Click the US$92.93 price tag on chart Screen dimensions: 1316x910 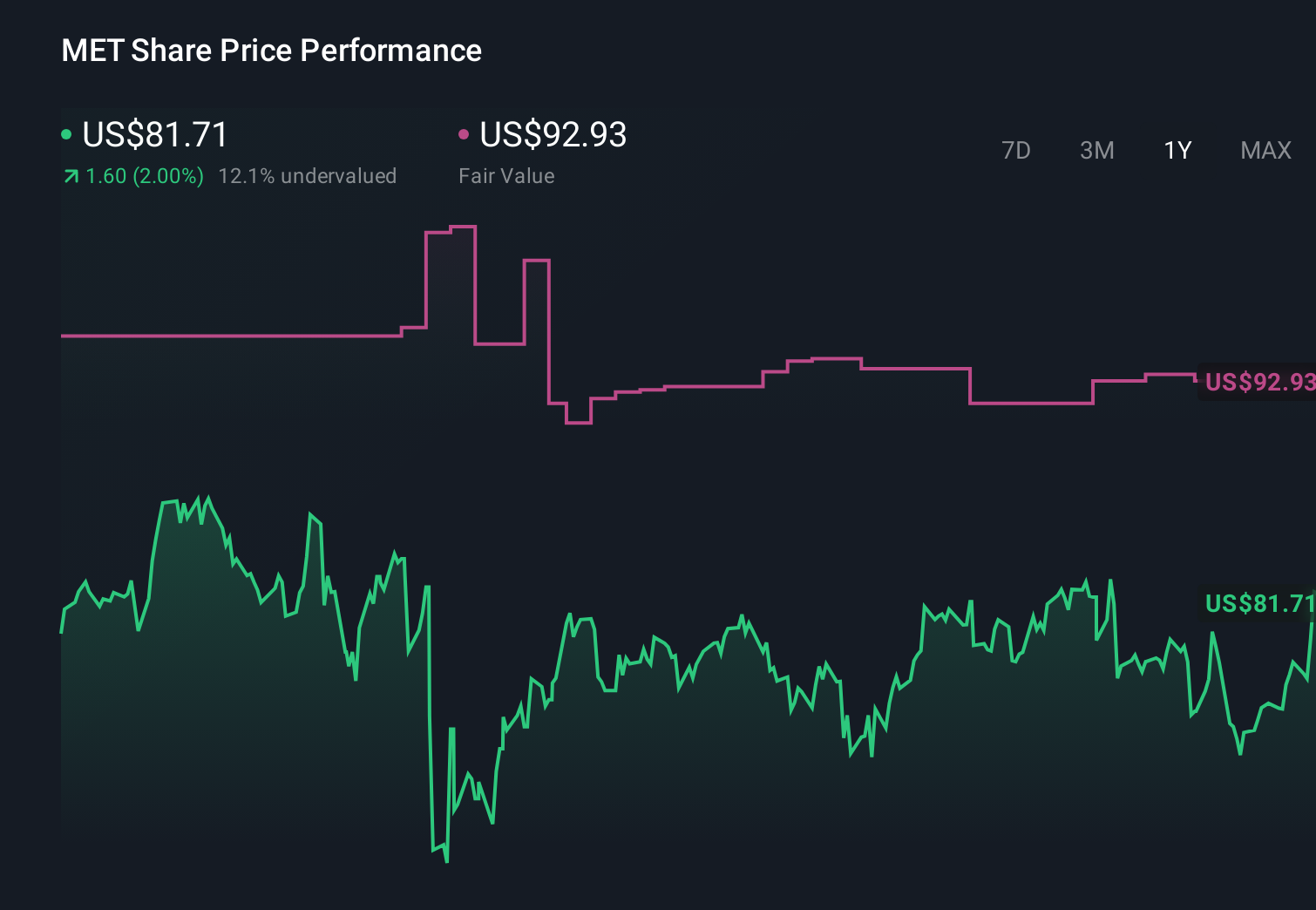1258,382
